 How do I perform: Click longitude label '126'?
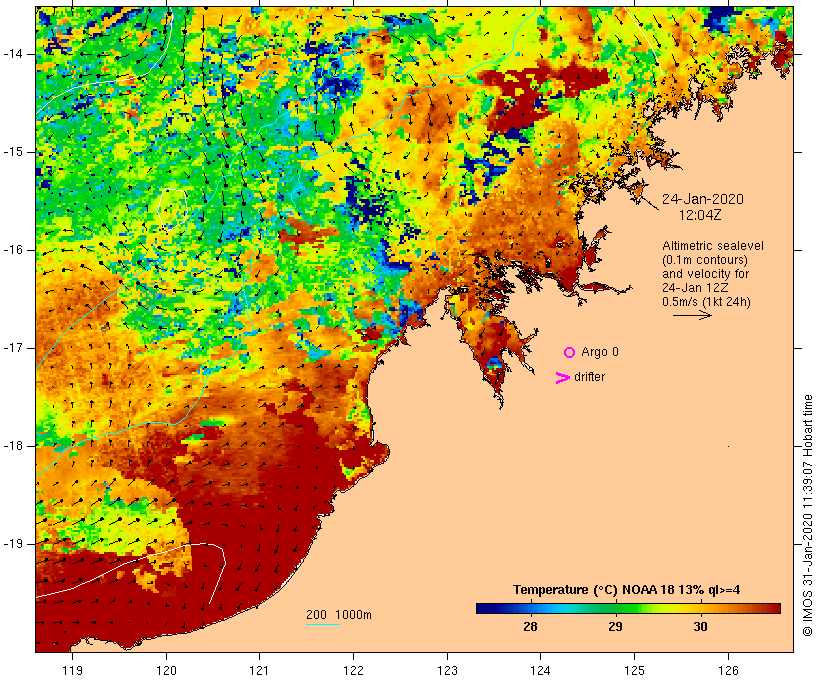pyautogui.click(x=728, y=670)
